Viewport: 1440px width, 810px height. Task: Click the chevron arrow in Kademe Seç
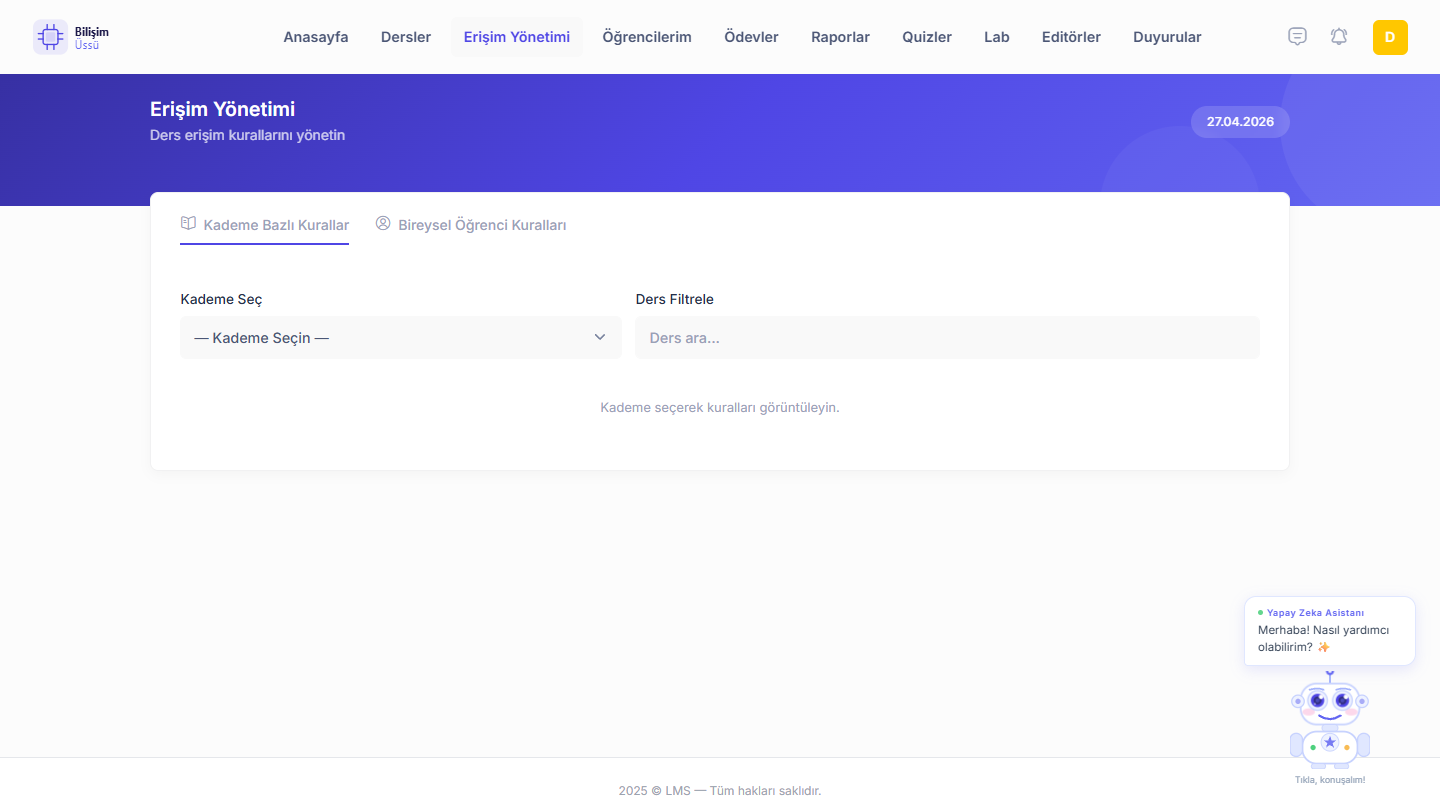click(600, 337)
